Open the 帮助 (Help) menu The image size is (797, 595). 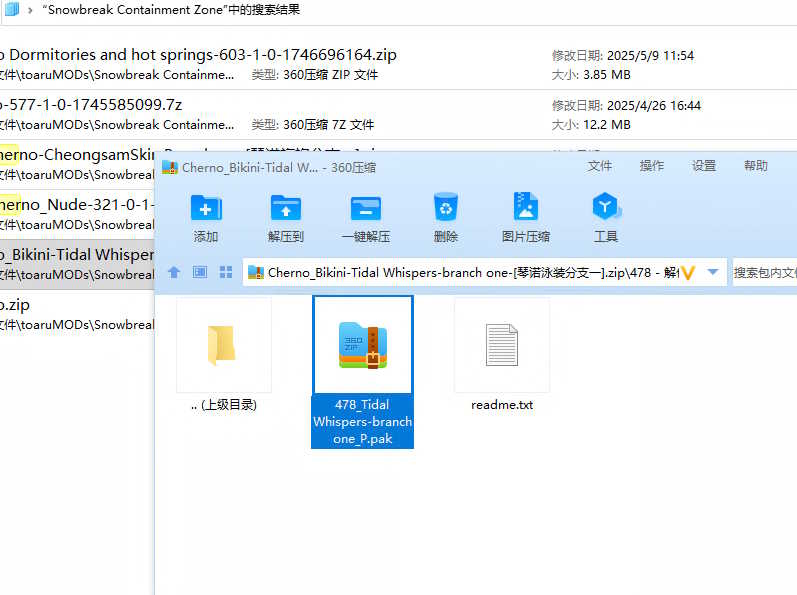756,166
